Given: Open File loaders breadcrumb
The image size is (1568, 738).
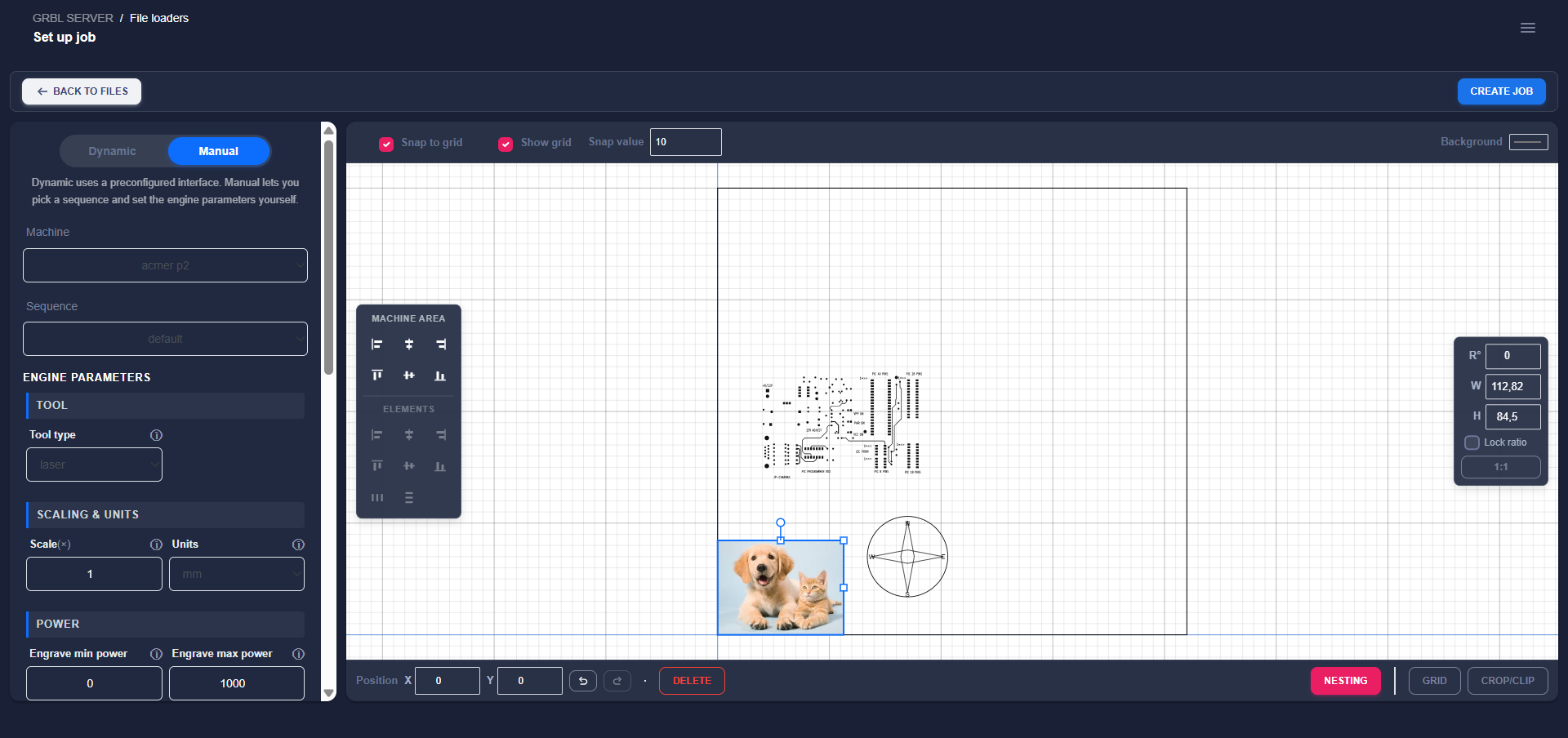Looking at the screenshot, I should tap(159, 18).
